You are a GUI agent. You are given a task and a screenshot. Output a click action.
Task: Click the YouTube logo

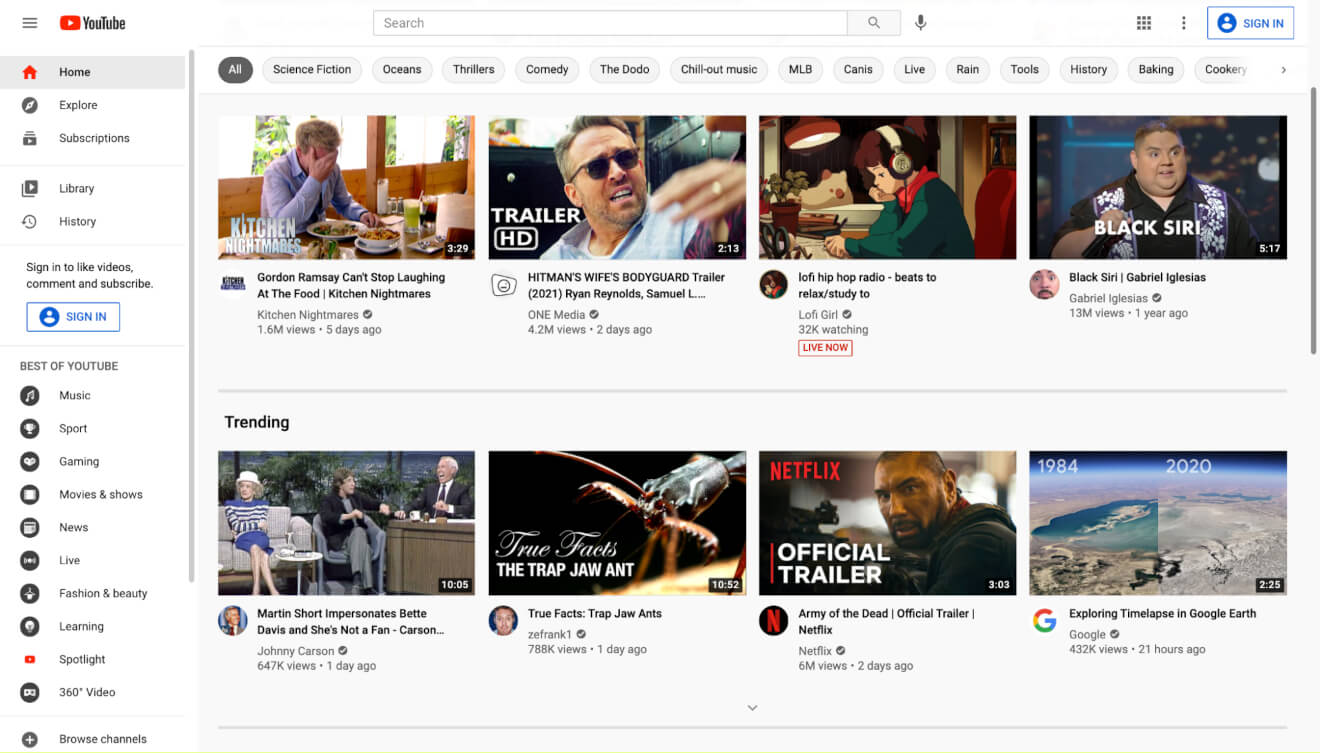coord(93,23)
